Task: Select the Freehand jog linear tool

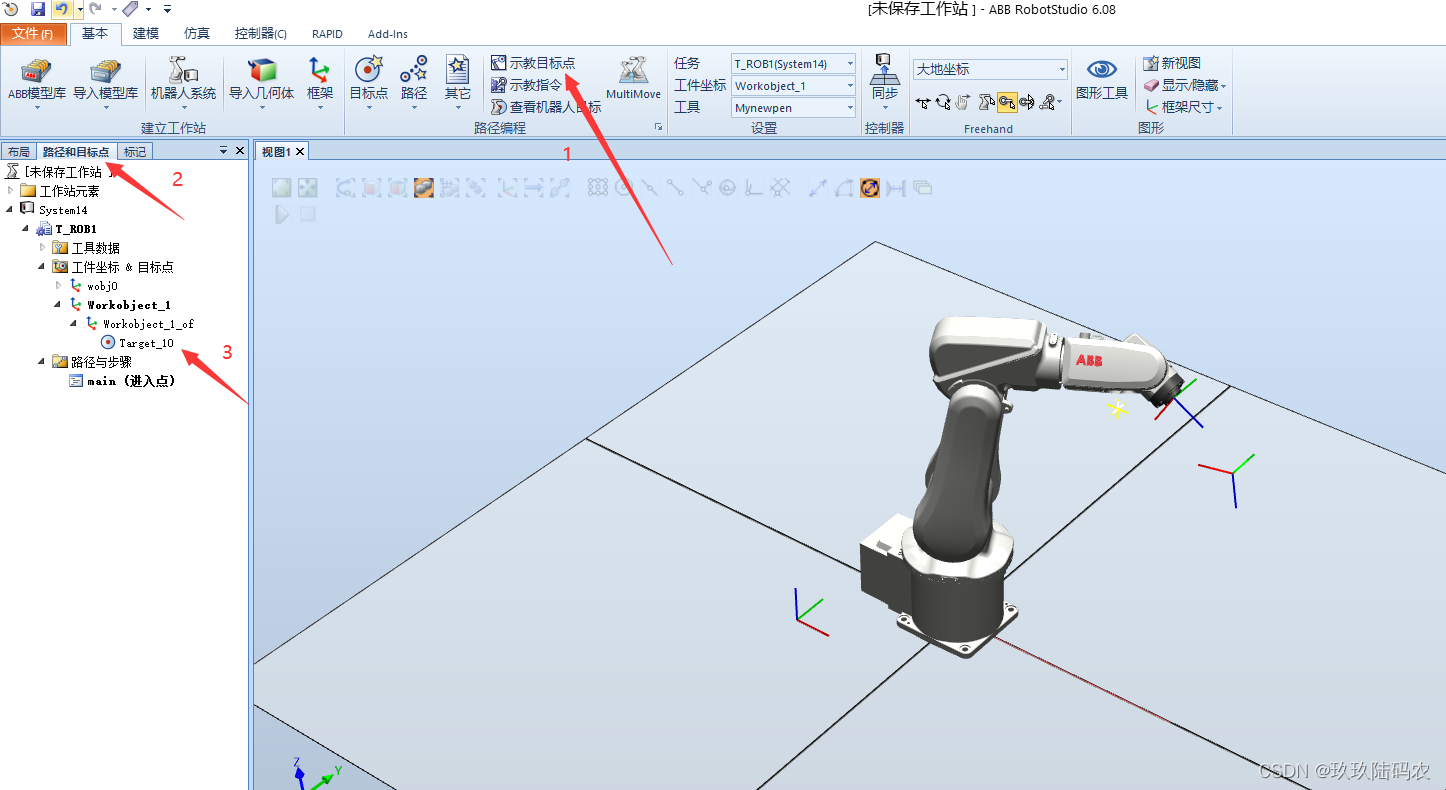Action: (x=986, y=102)
